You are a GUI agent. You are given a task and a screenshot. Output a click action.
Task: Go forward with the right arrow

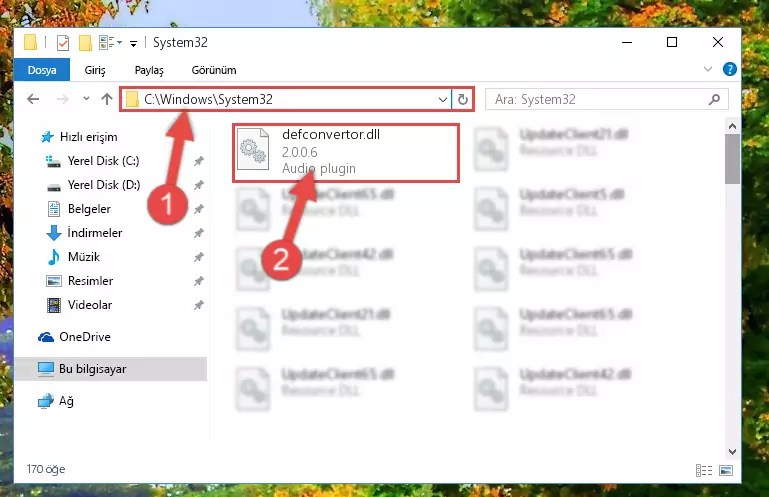pyautogui.click(x=62, y=99)
